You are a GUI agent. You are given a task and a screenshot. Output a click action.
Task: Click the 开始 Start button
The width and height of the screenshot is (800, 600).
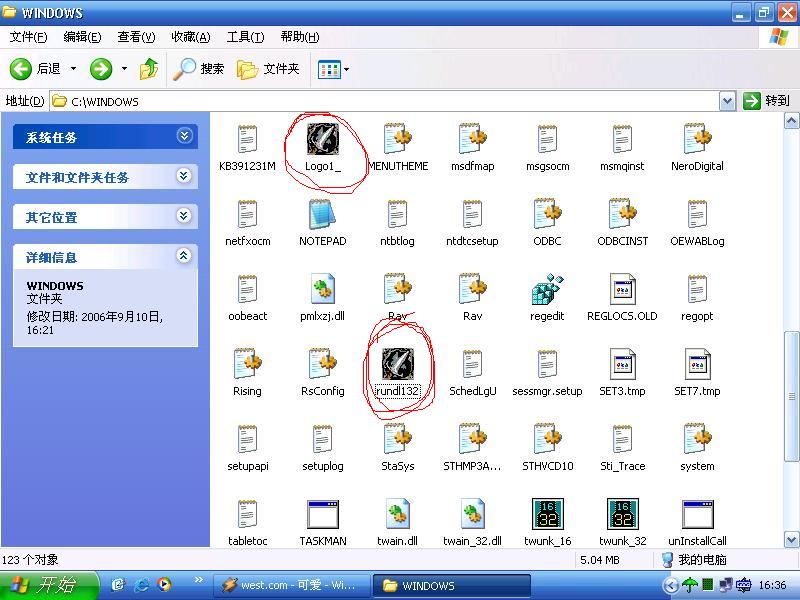pyautogui.click(x=50, y=585)
